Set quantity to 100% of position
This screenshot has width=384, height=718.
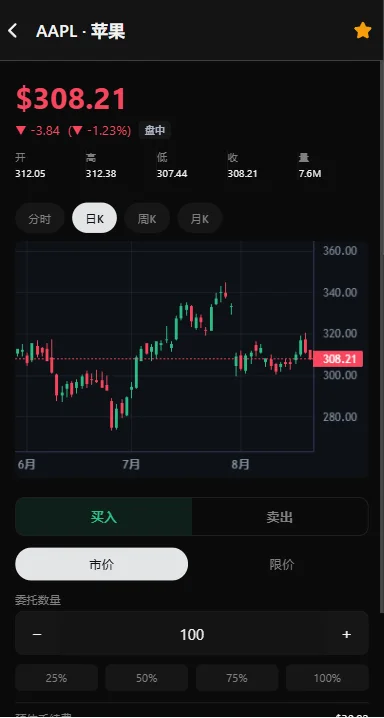[327, 678]
